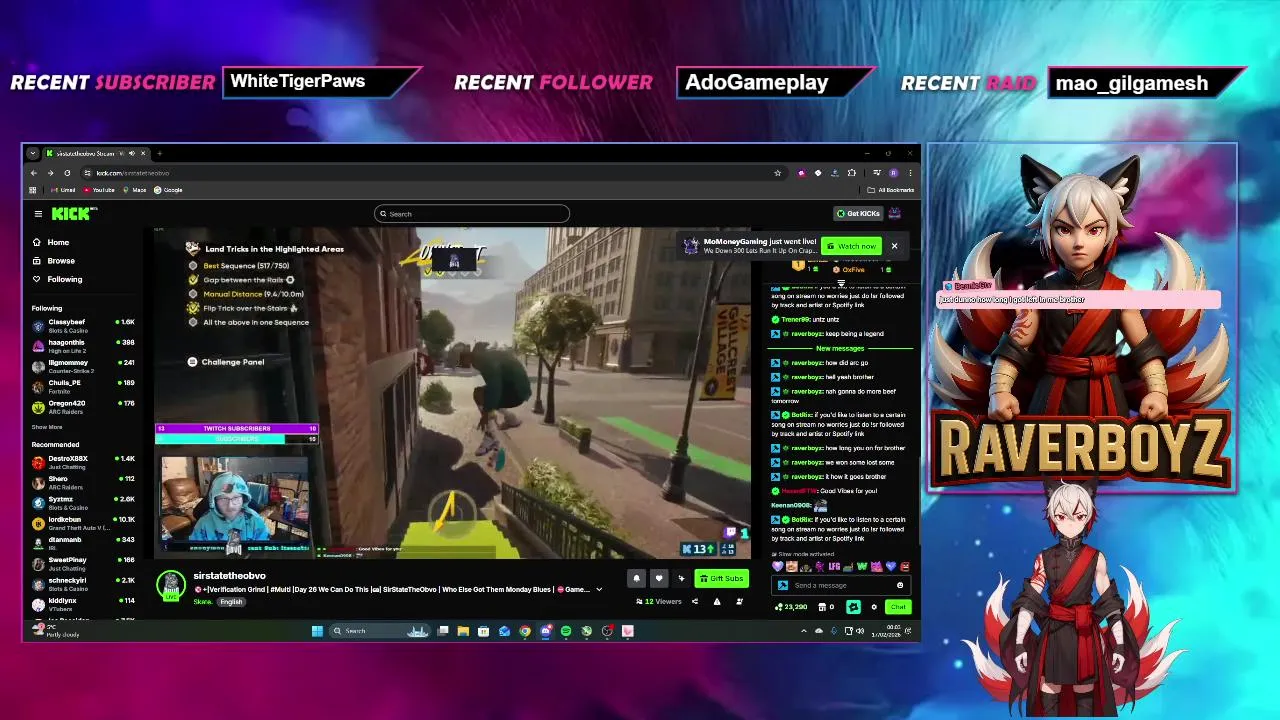
Task: Open lilgmommey channel in Following list
Action: 83,365
